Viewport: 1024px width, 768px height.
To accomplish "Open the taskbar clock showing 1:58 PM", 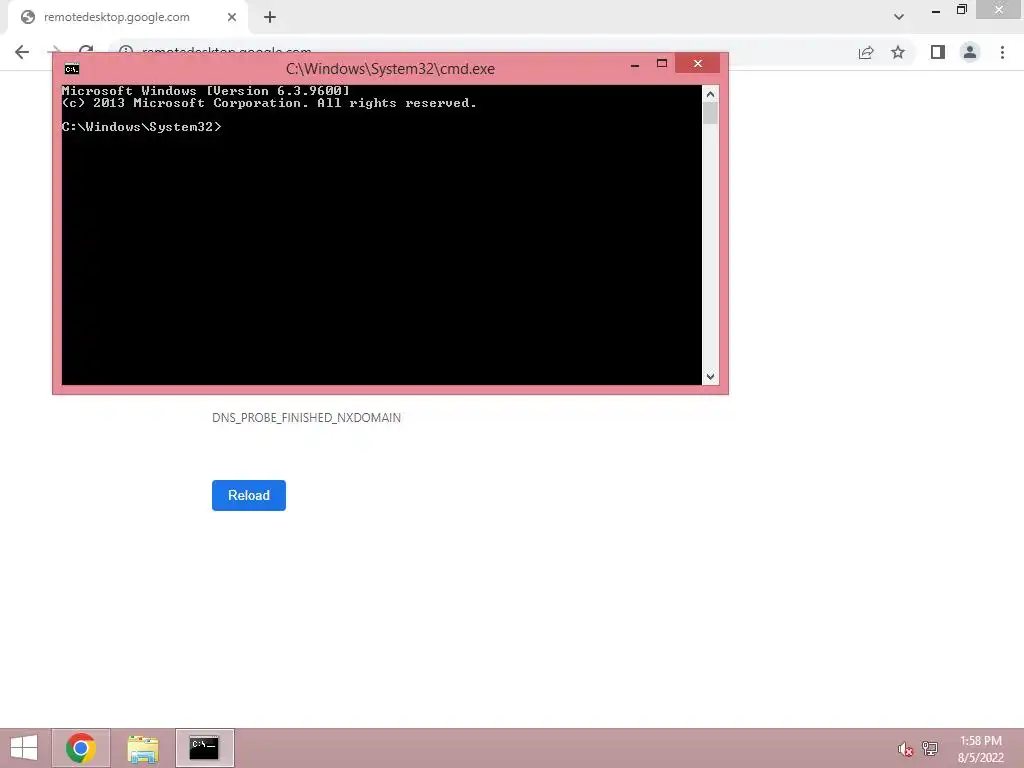I will click(981, 749).
